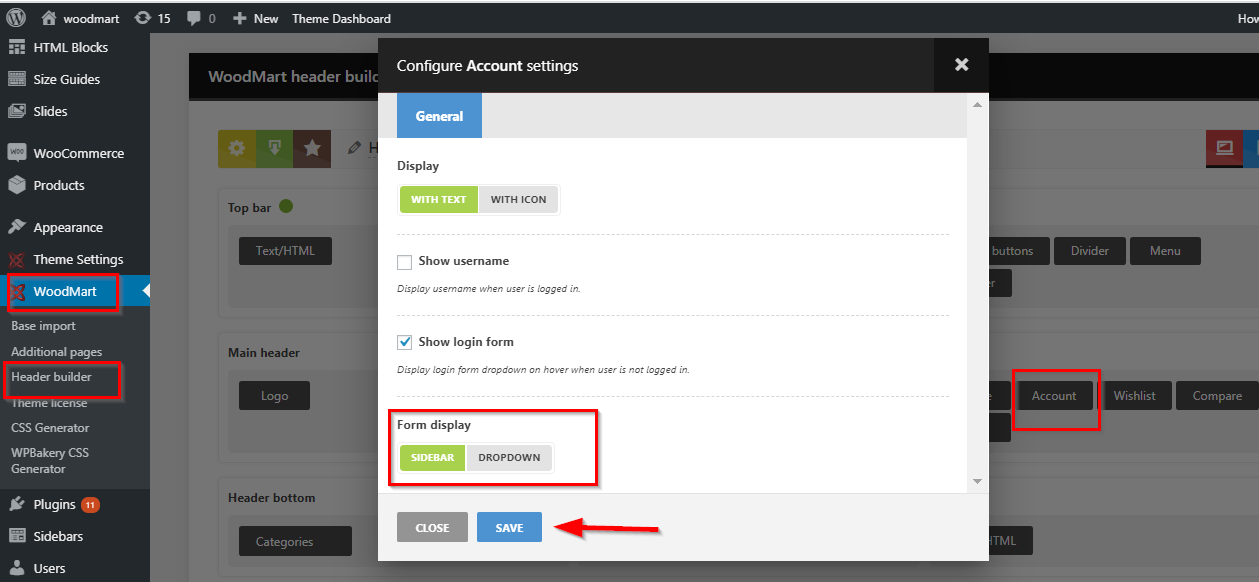Click the Users person icon

[x=16, y=568]
